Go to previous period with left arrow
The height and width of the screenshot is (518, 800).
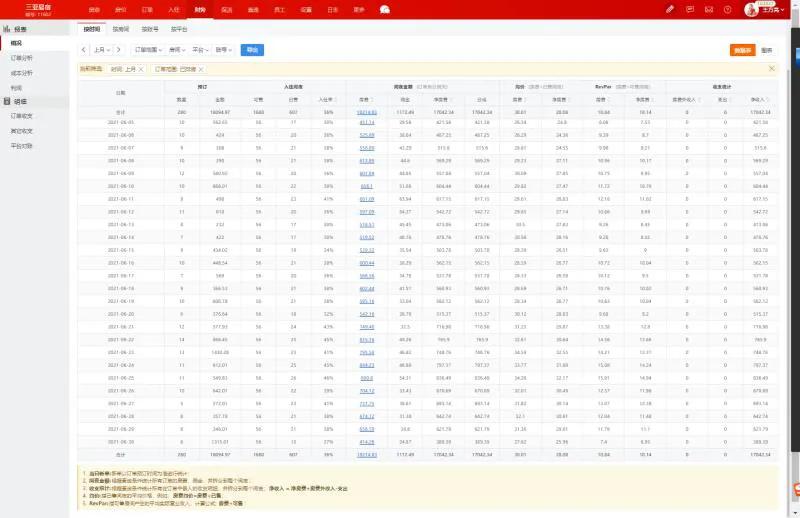coord(84,50)
